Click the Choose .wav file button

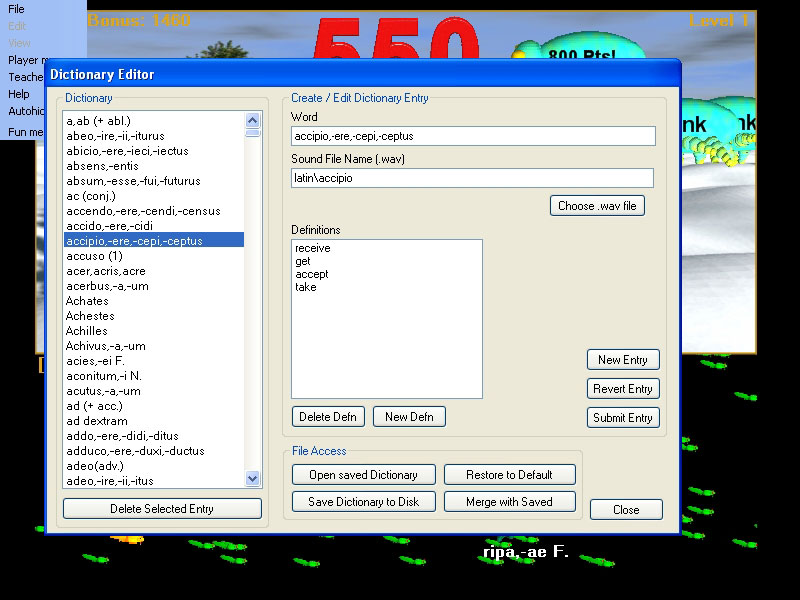(x=597, y=206)
